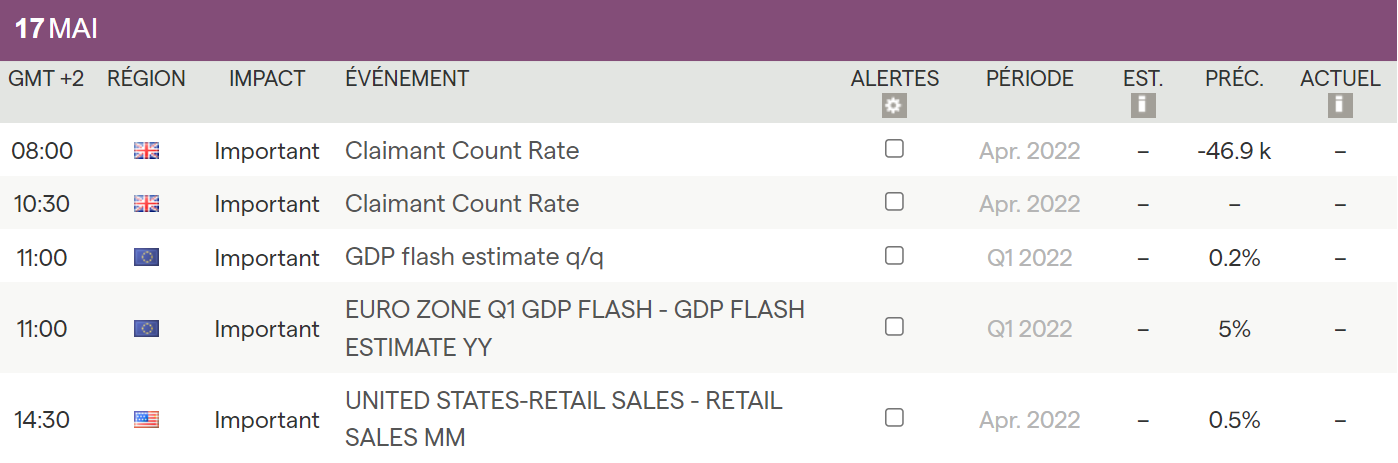Click the EU flag beside GDP flash estimate q/q

pyautogui.click(x=146, y=257)
